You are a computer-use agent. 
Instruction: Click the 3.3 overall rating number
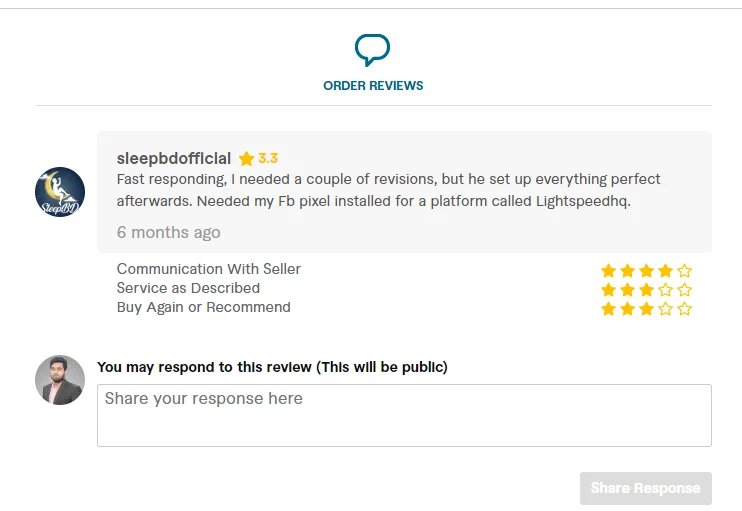click(268, 158)
